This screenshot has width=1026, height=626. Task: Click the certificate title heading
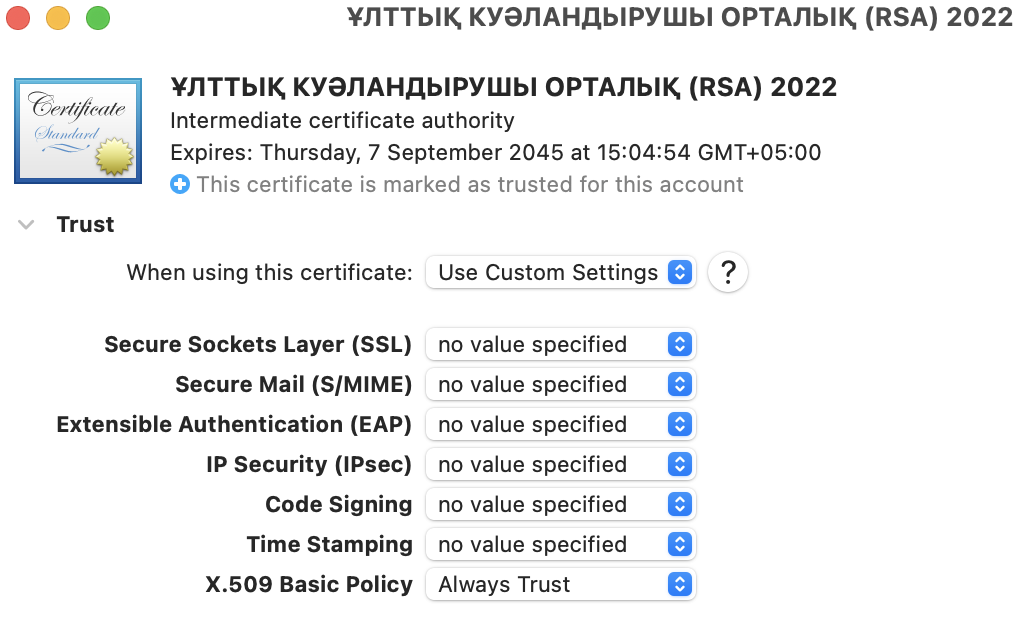[x=504, y=87]
